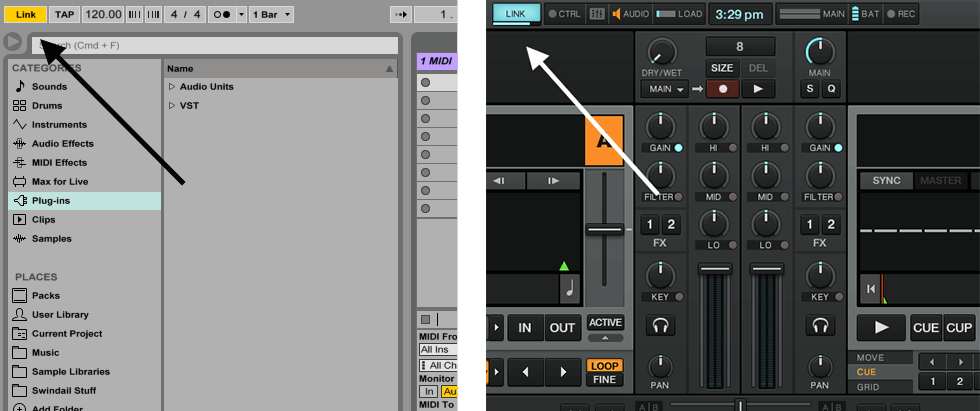980x411 pixels.
Task: Click Traktor mixer layout icon in header
Action: pos(597,14)
